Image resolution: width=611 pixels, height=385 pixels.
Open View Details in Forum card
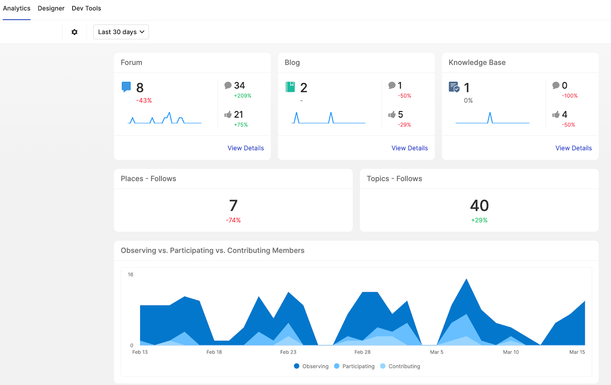(x=245, y=148)
